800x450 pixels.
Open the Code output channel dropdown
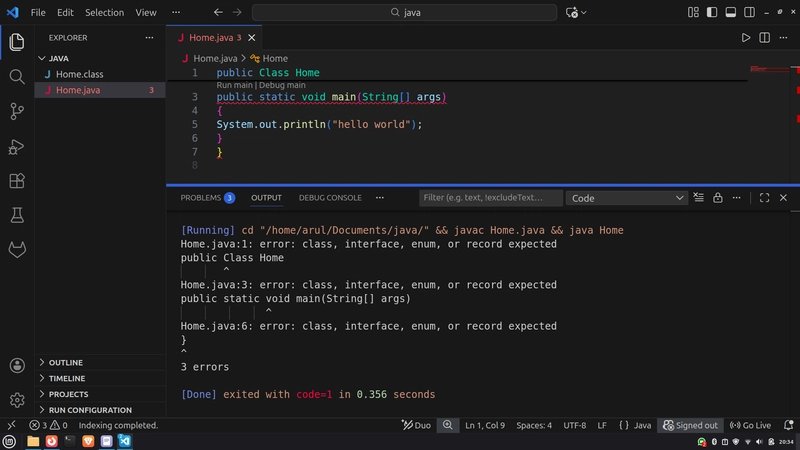pyautogui.click(x=627, y=198)
